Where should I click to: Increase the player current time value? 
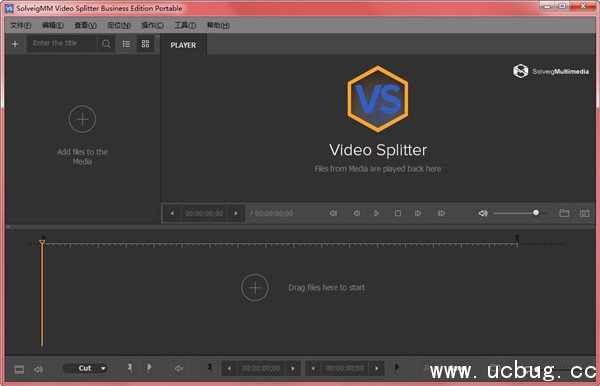[236, 213]
